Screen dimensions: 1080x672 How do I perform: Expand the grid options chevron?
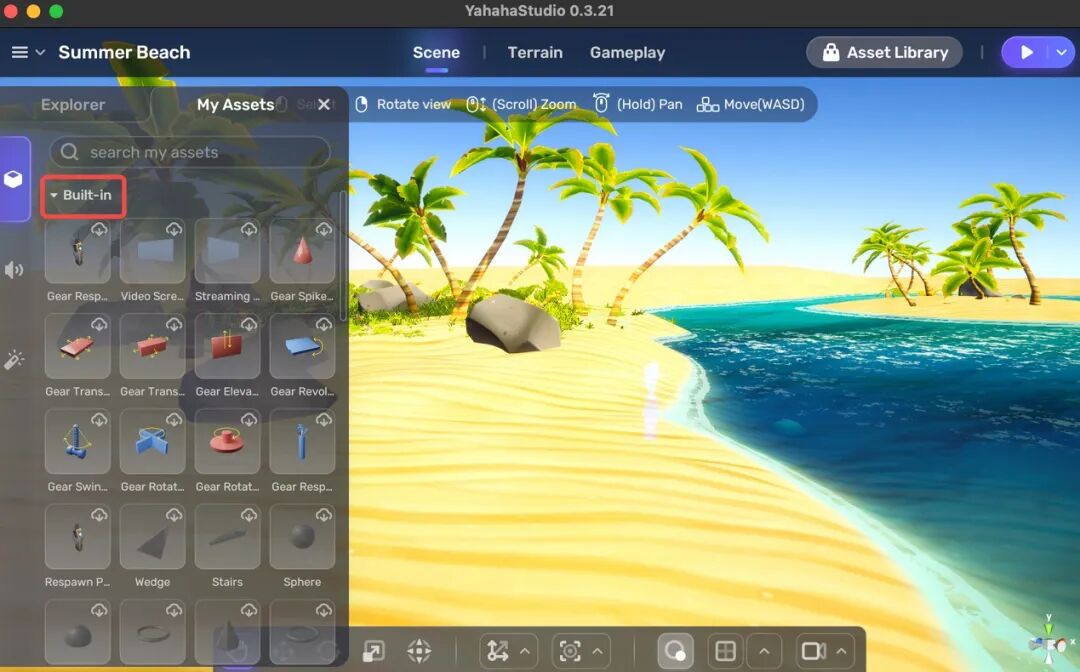coord(764,651)
